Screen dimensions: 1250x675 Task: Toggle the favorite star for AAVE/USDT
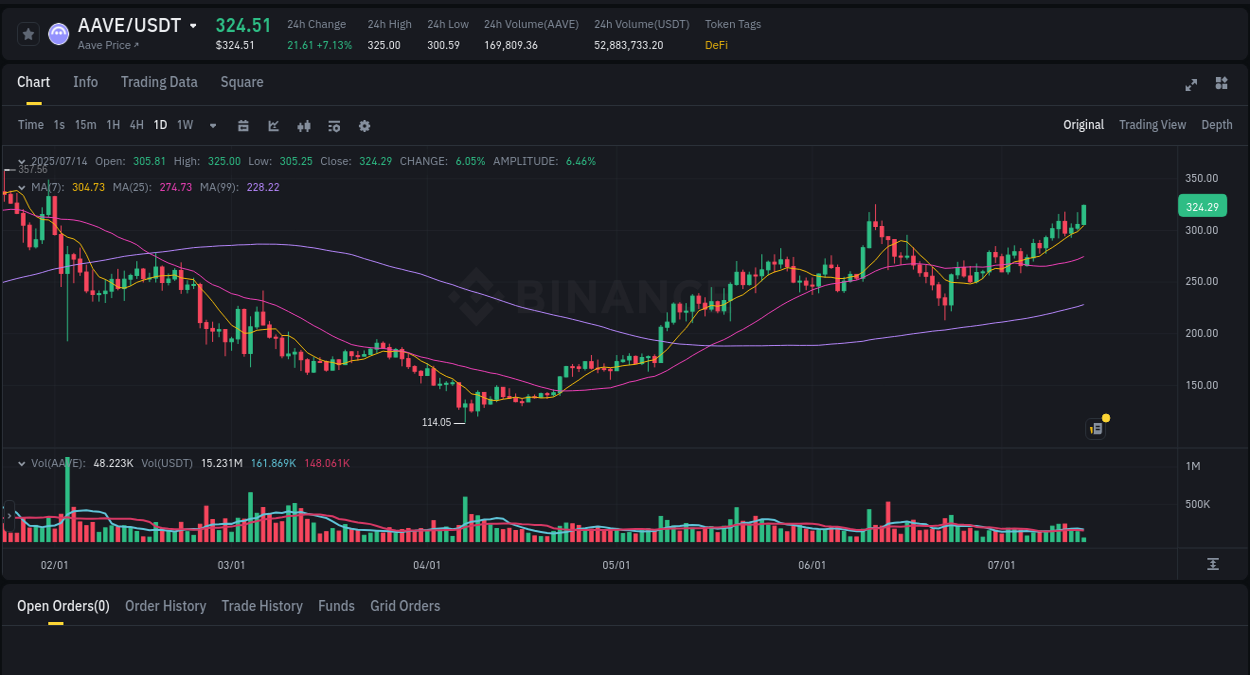click(x=27, y=33)
